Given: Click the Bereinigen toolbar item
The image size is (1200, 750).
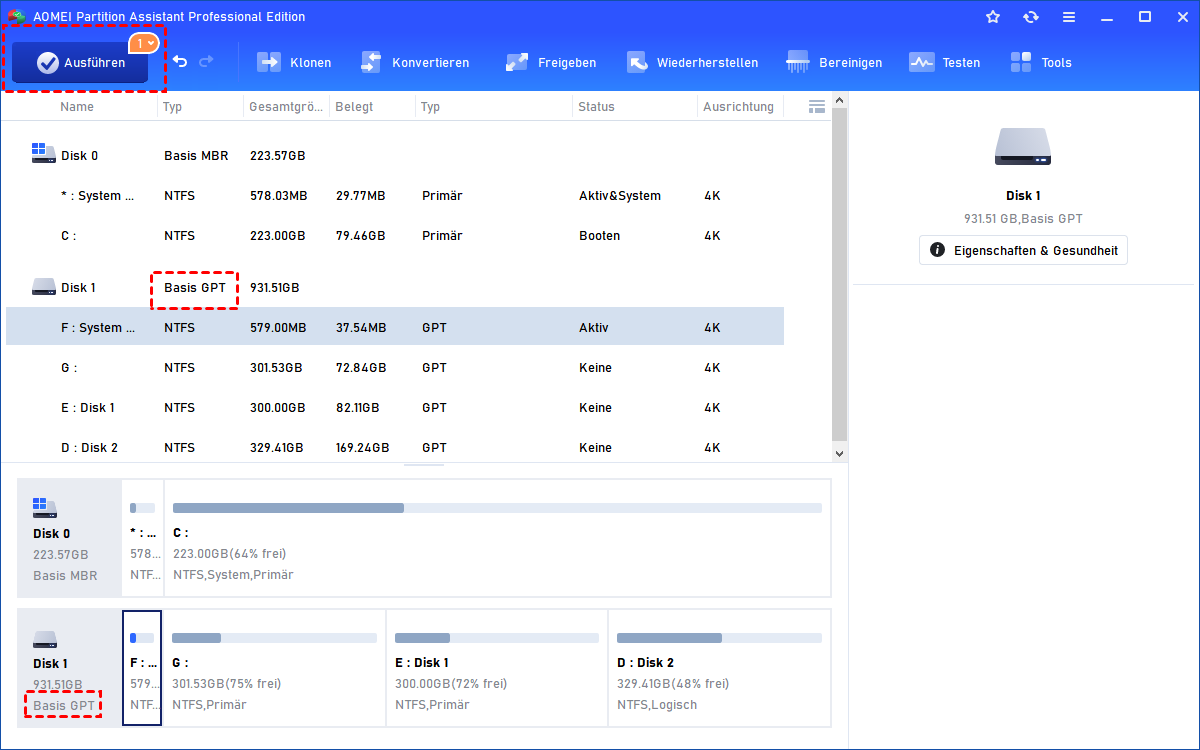Looking at the screenshot, I should [835, 63].
